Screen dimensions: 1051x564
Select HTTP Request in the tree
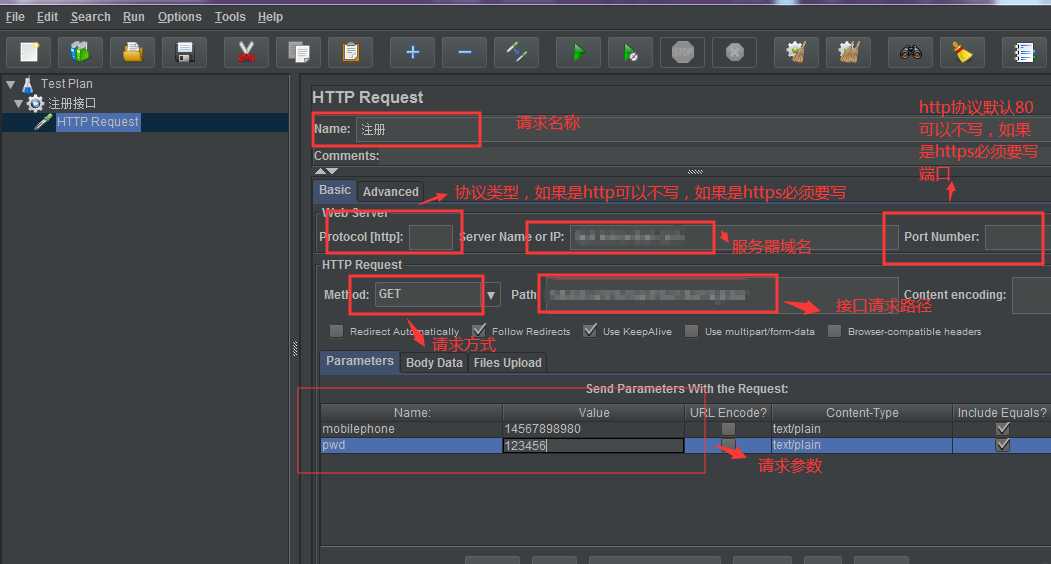click(x=97, y=122)
